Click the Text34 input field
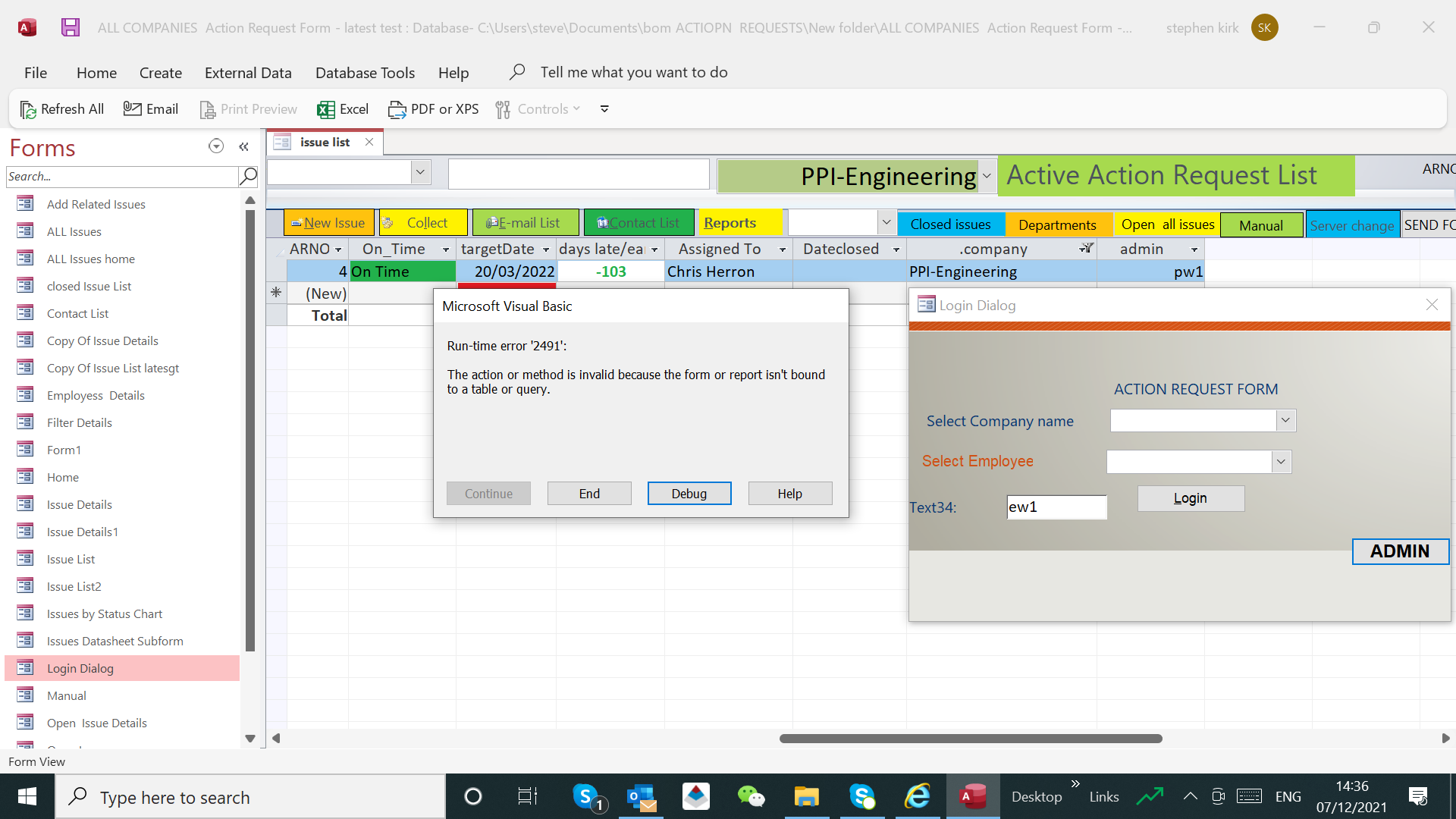The width and height of the screenshot is (1456, 819). (x=1056, y=507)
